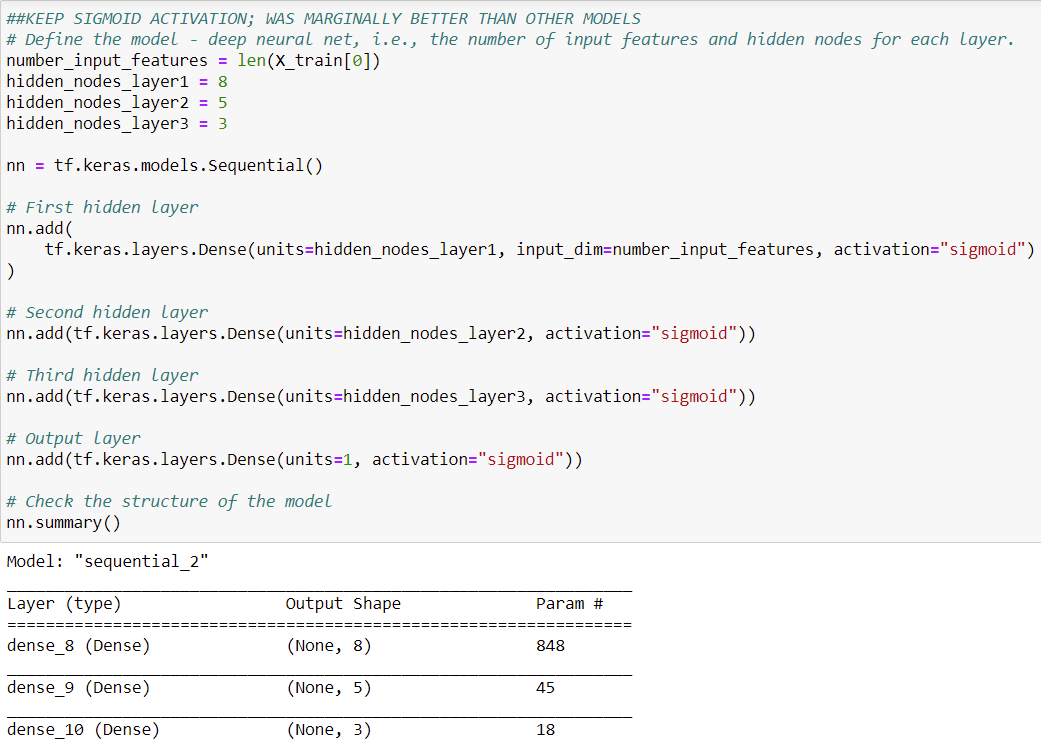Viewport: 1041px width, 753px height.
Task: Click the "nn.add(" opening line
Action: [x=39, y=228]
